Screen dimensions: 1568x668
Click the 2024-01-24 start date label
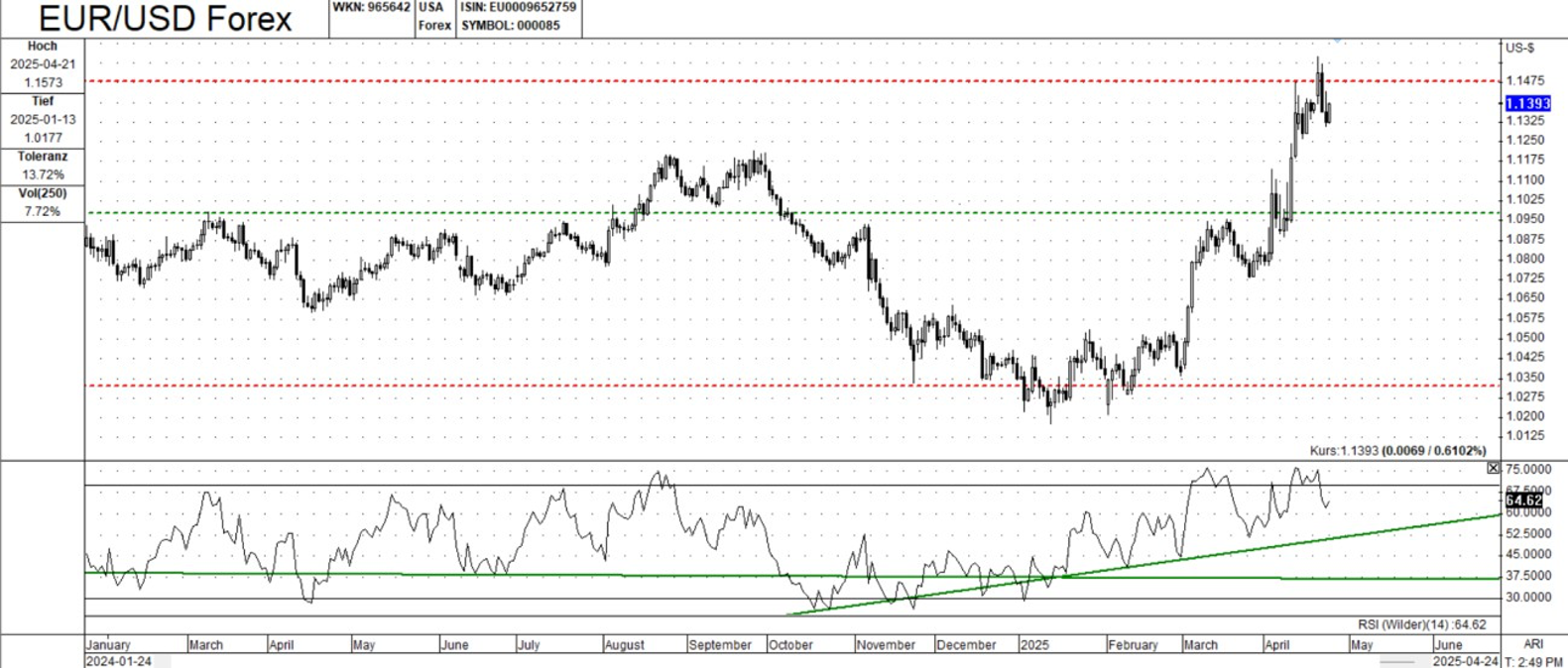(x=119, y=661)
